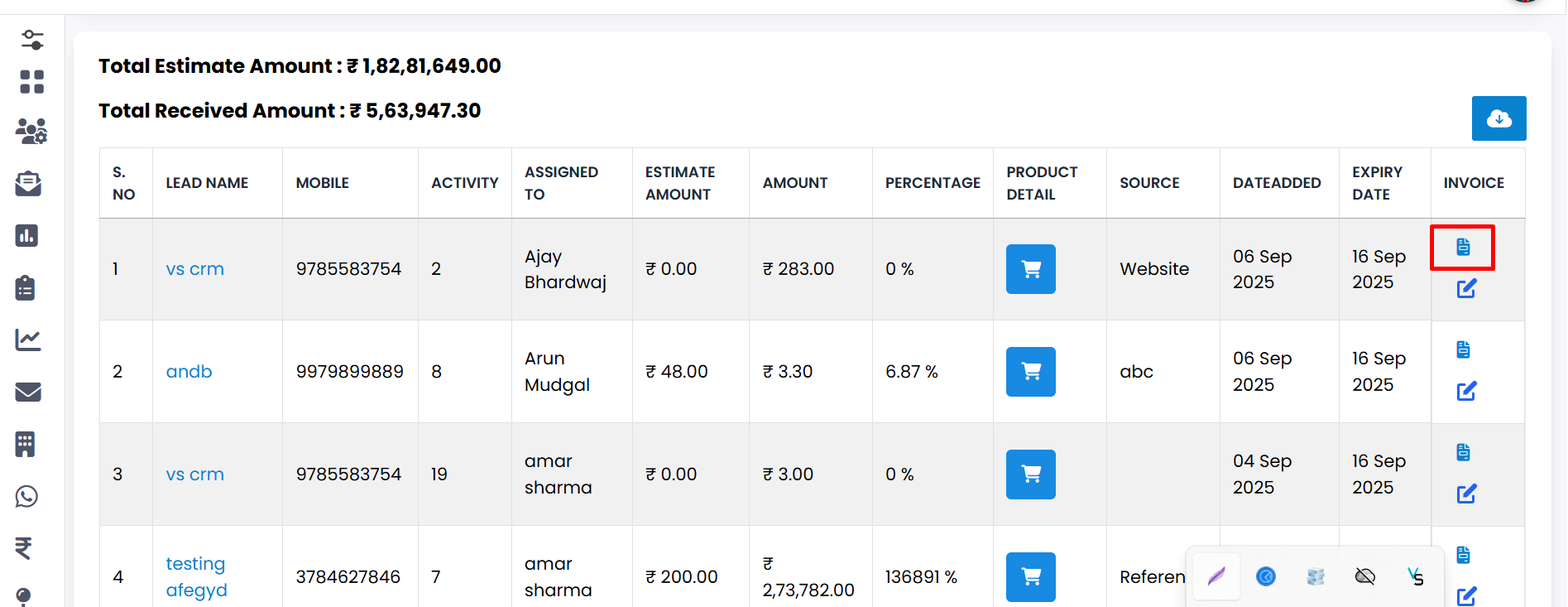This screenshot has height=607, width=1568.
Task: Click the PERCENTAGE column header
Action: [933, 183]
